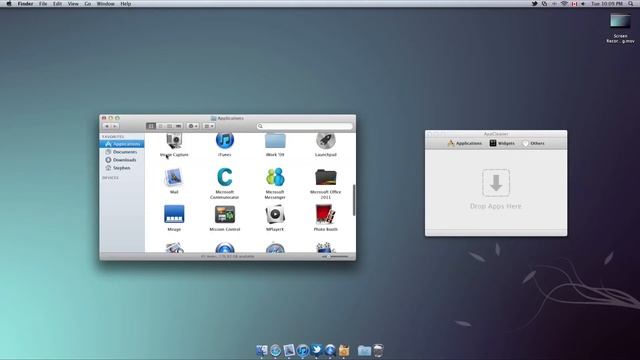Click the clock in menu bar

click(607, 4)
